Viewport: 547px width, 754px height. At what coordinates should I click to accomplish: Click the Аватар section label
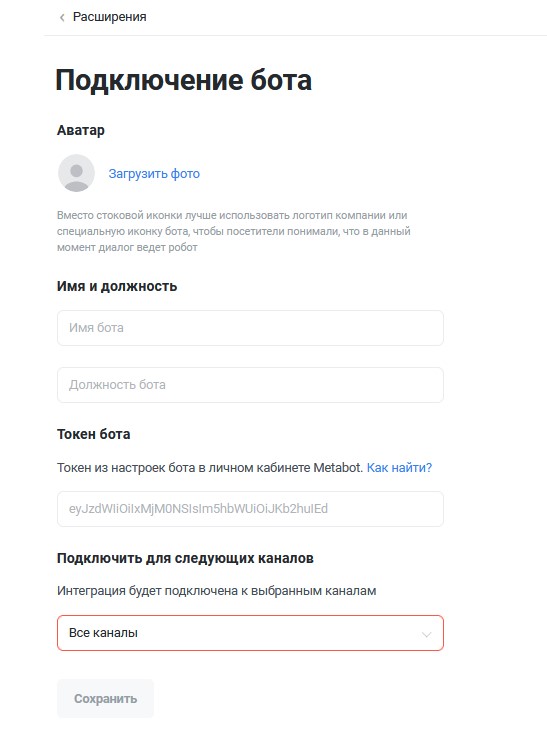[x=81, y=130]
